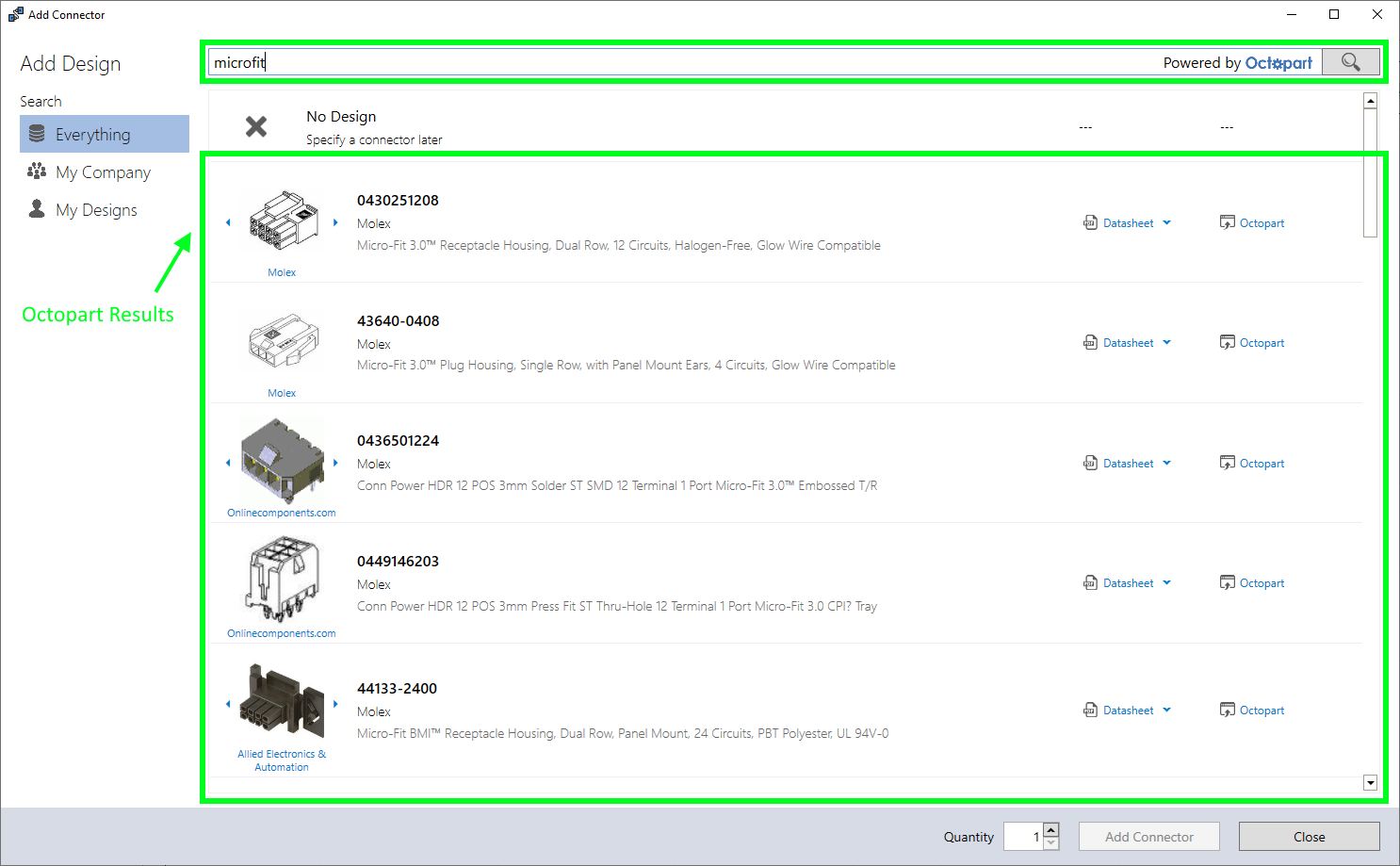Show previous image for part 44133-2400
This screenshot has width=1400, height=866.
(x=228, y=704)
